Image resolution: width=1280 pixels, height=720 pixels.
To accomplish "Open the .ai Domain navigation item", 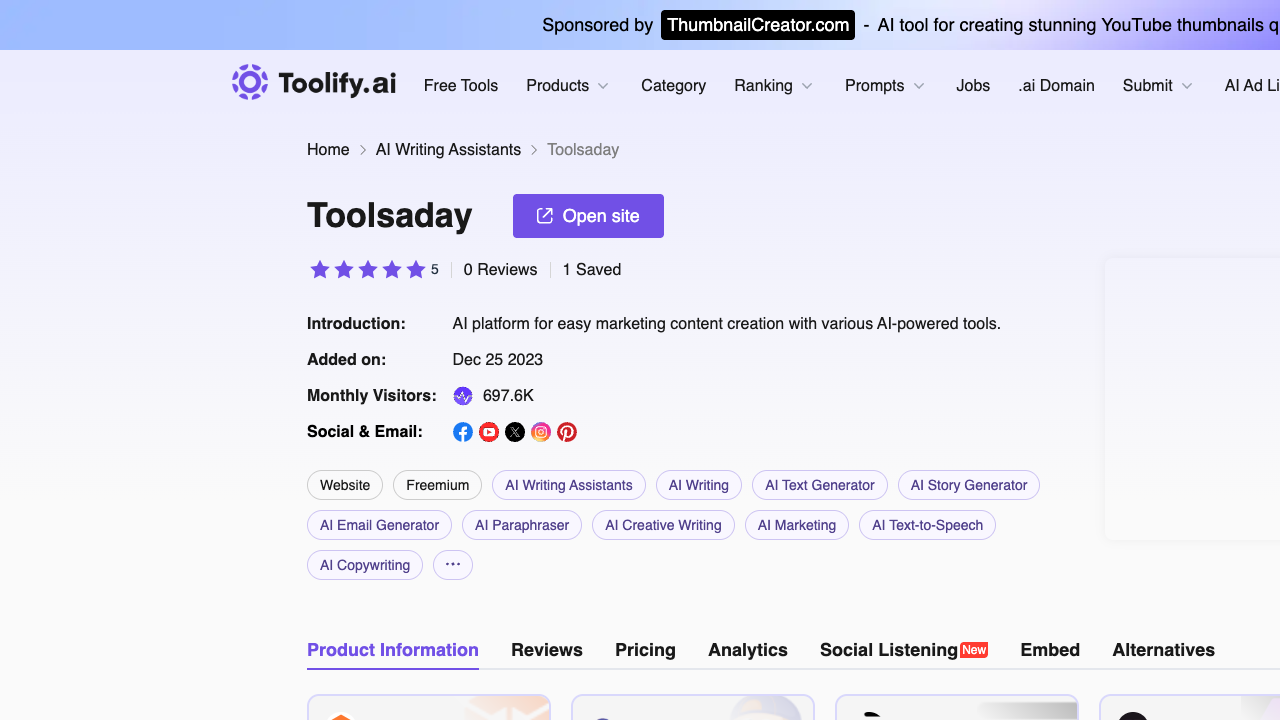I will (x=1056, y=86).
